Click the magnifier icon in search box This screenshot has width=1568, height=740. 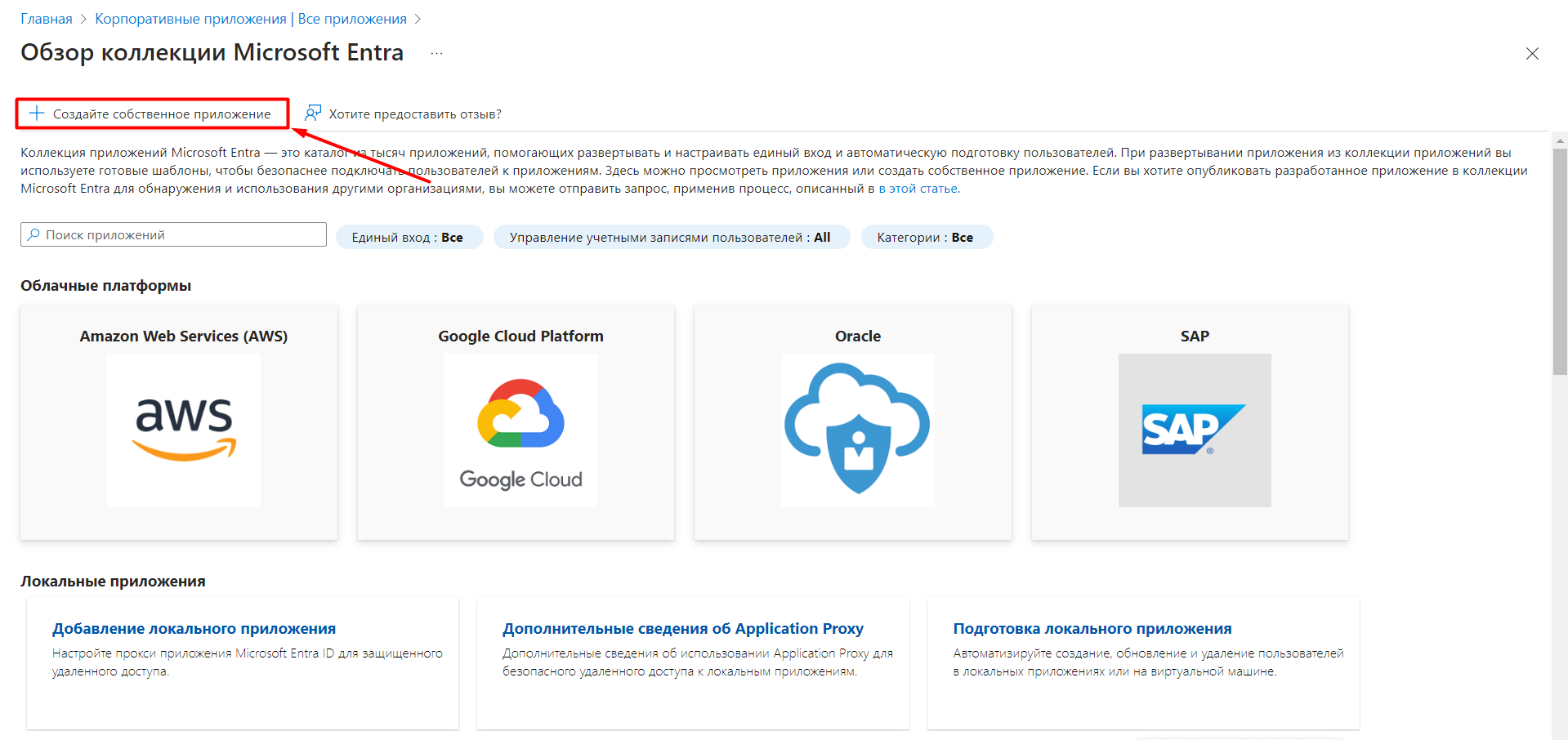pyautogui.click(x=34, y=235)
